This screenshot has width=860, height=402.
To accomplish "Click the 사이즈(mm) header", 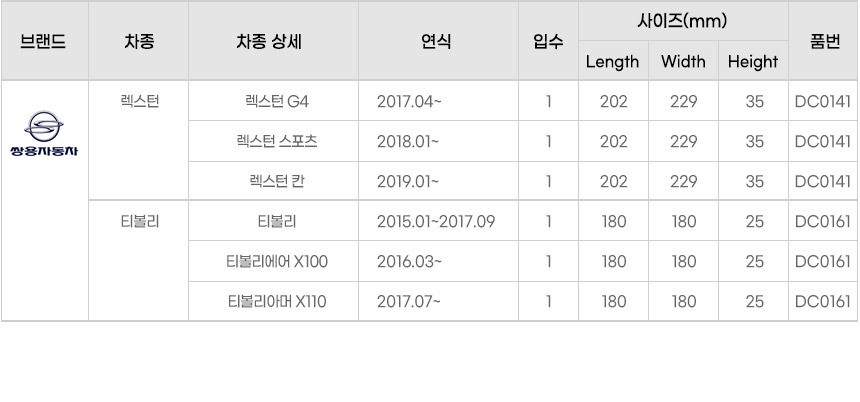I will pyautogui.click(x=682, y=20).
